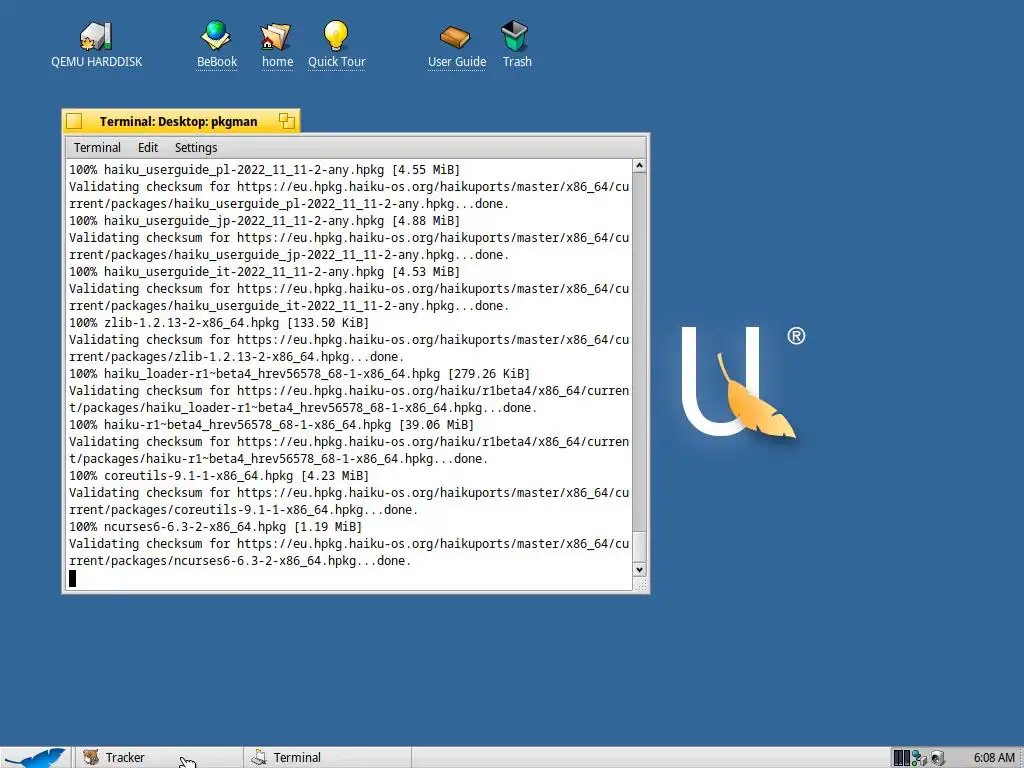Image resolution: width=1024 pixels, height=768 pixels.
Task: Click the Terminal window resize corner
Action: tap(641, 585)
